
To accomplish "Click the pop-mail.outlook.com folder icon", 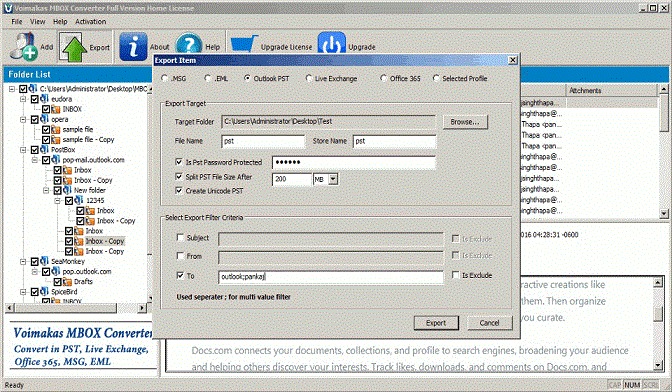I will [x=56, y=160].
